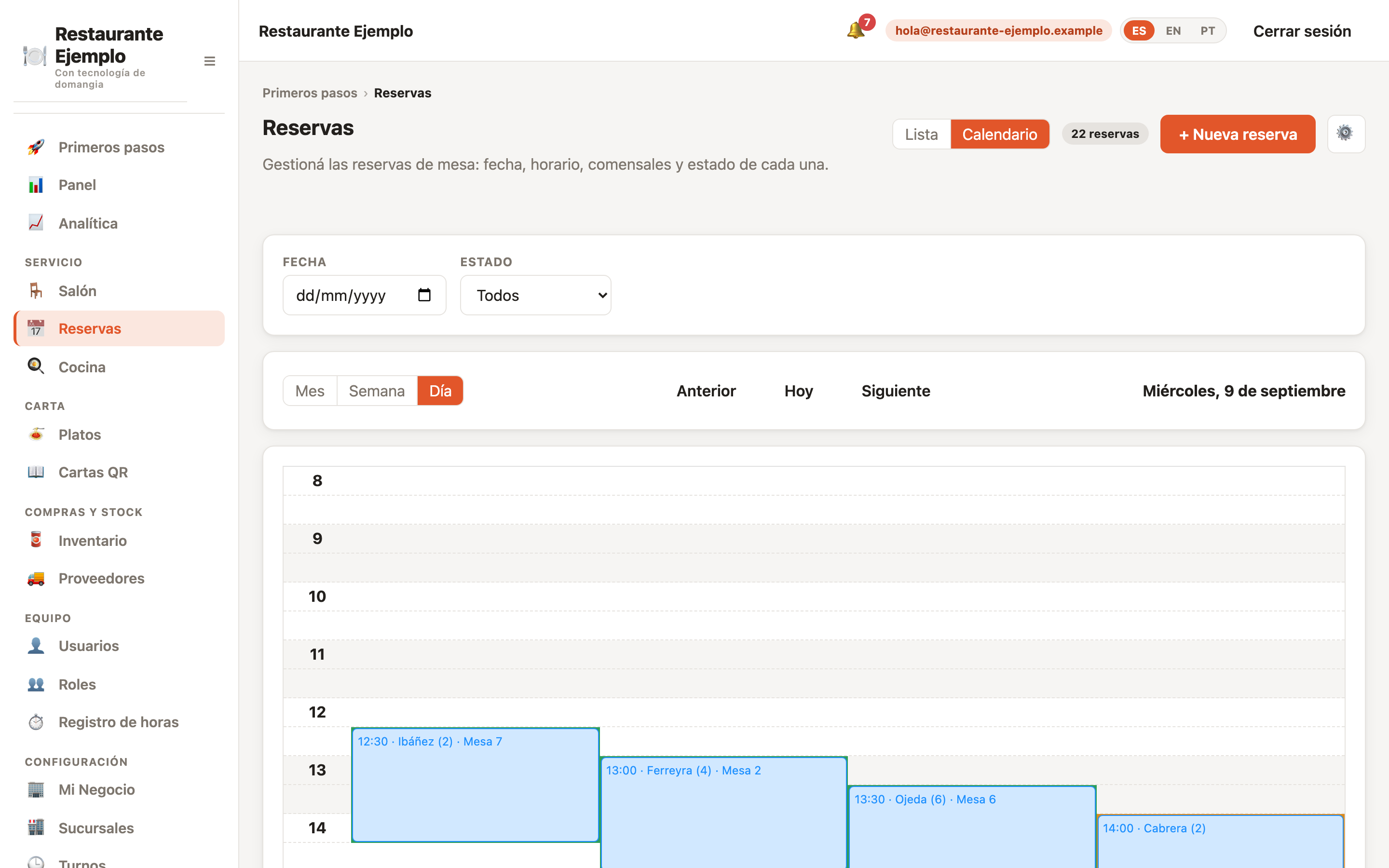The width and height of the screenshot is (1389, 868).
Task: Switch to Calendario view
Action: click(1000, 134)
